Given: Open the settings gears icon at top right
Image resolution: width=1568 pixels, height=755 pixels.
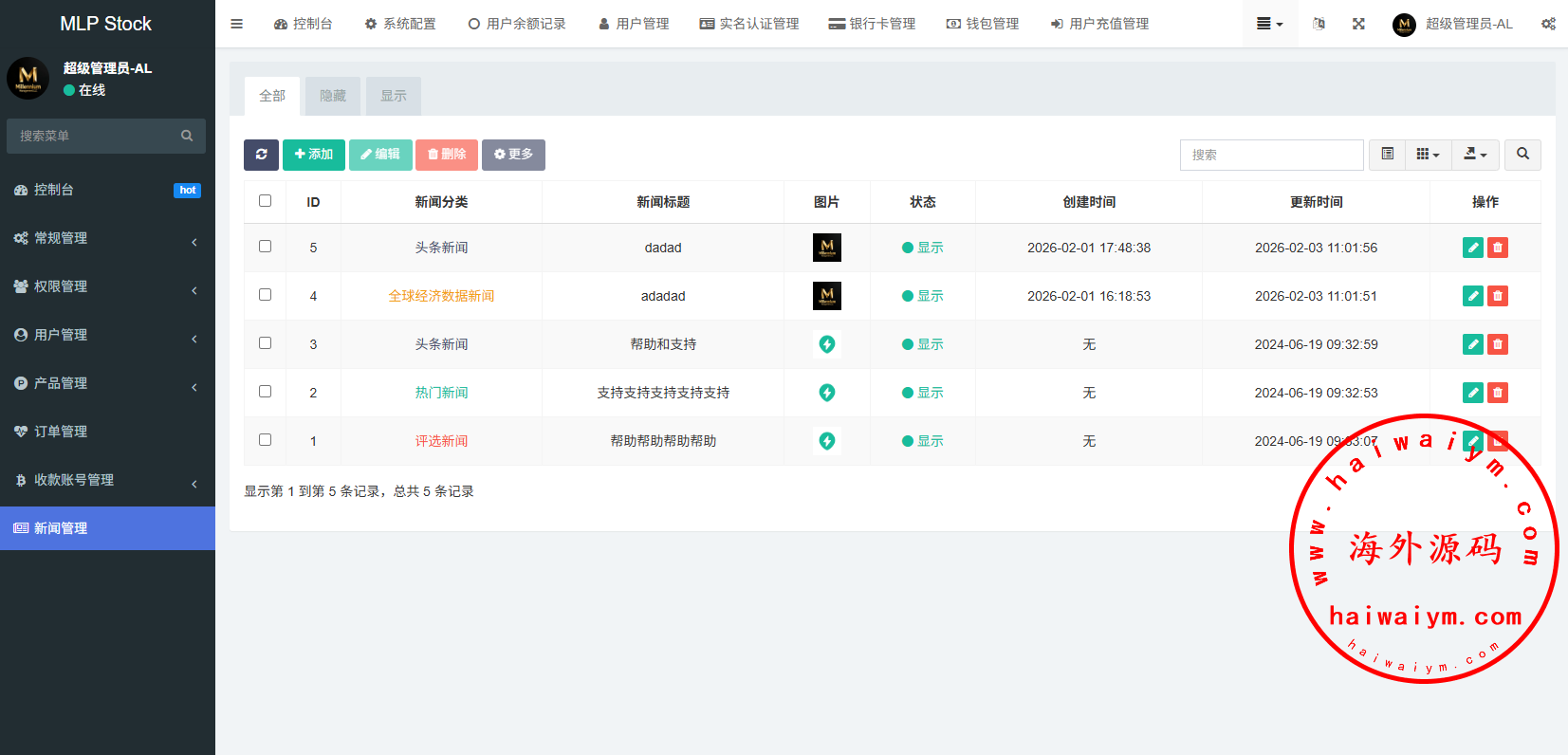Looking at the screenshot, I should coord(1548,24).
